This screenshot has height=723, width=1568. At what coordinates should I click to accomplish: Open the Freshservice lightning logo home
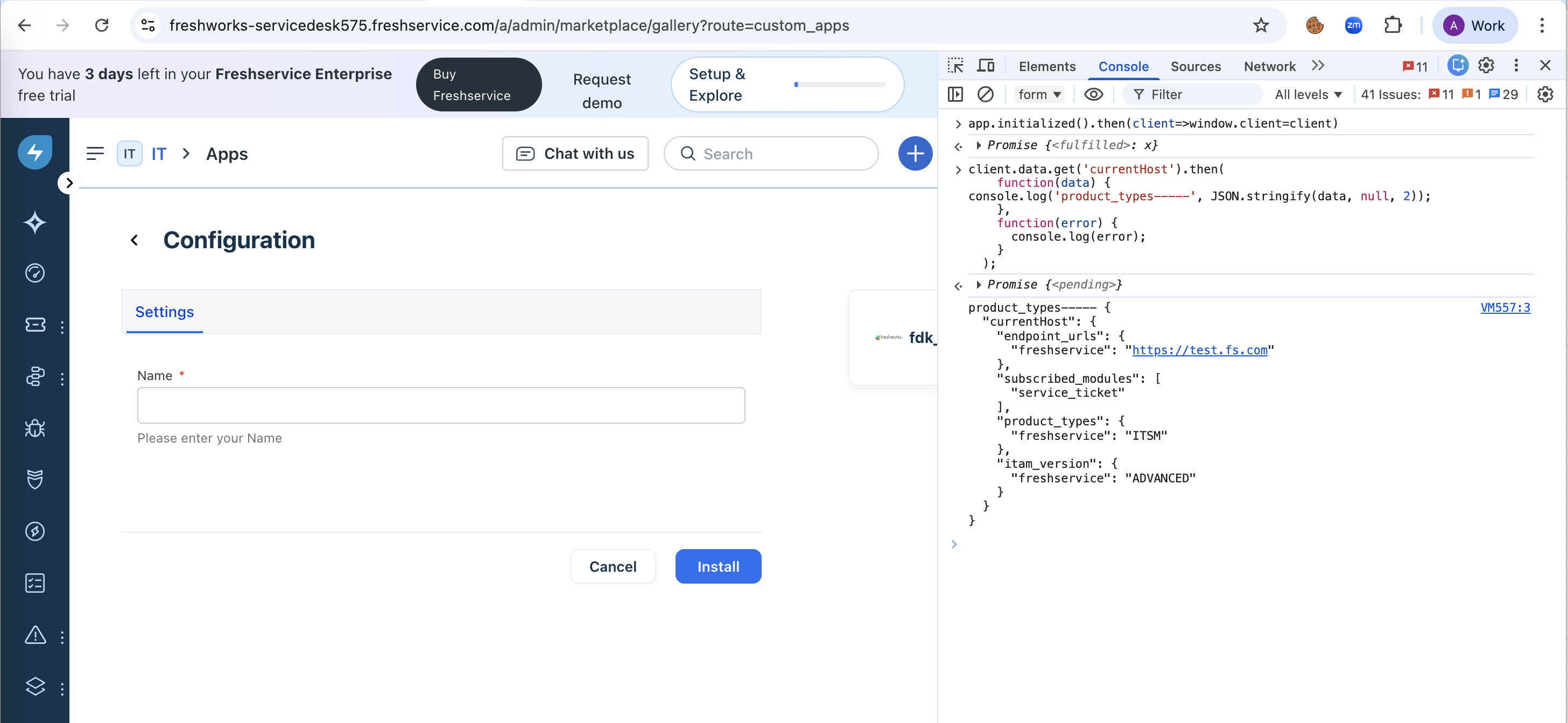34,152
